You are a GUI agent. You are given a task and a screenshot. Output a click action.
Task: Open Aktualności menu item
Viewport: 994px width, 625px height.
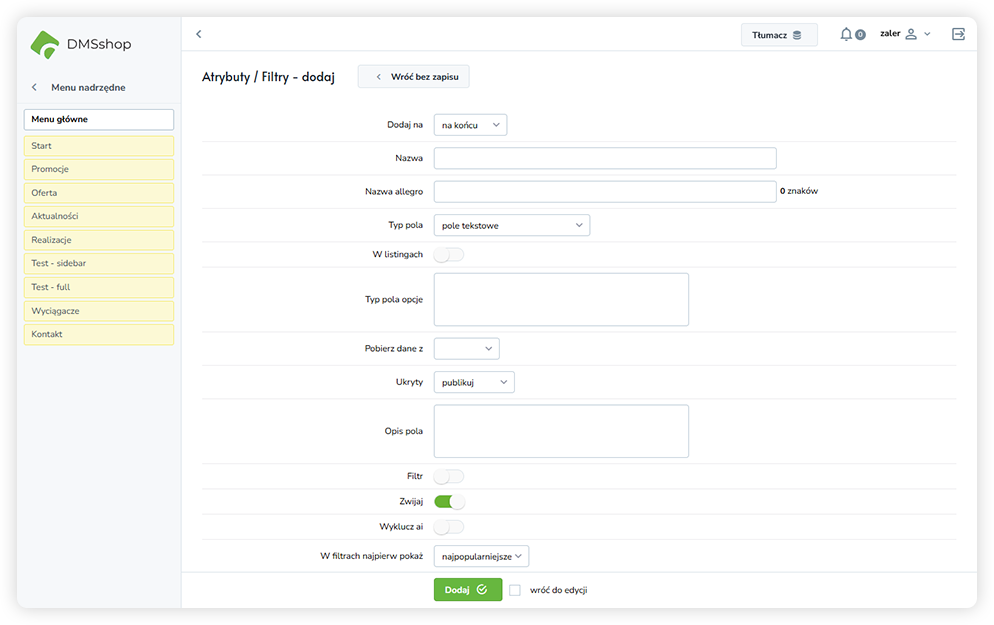(x=98, y=217)
